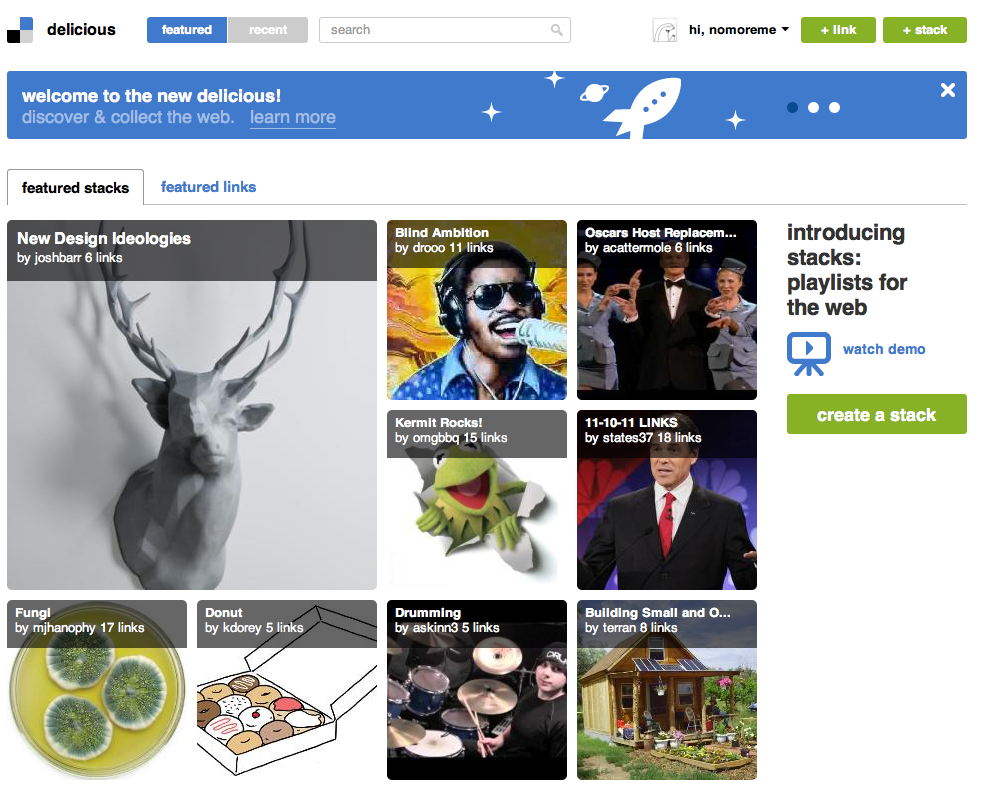Focus the search input field

444,30
